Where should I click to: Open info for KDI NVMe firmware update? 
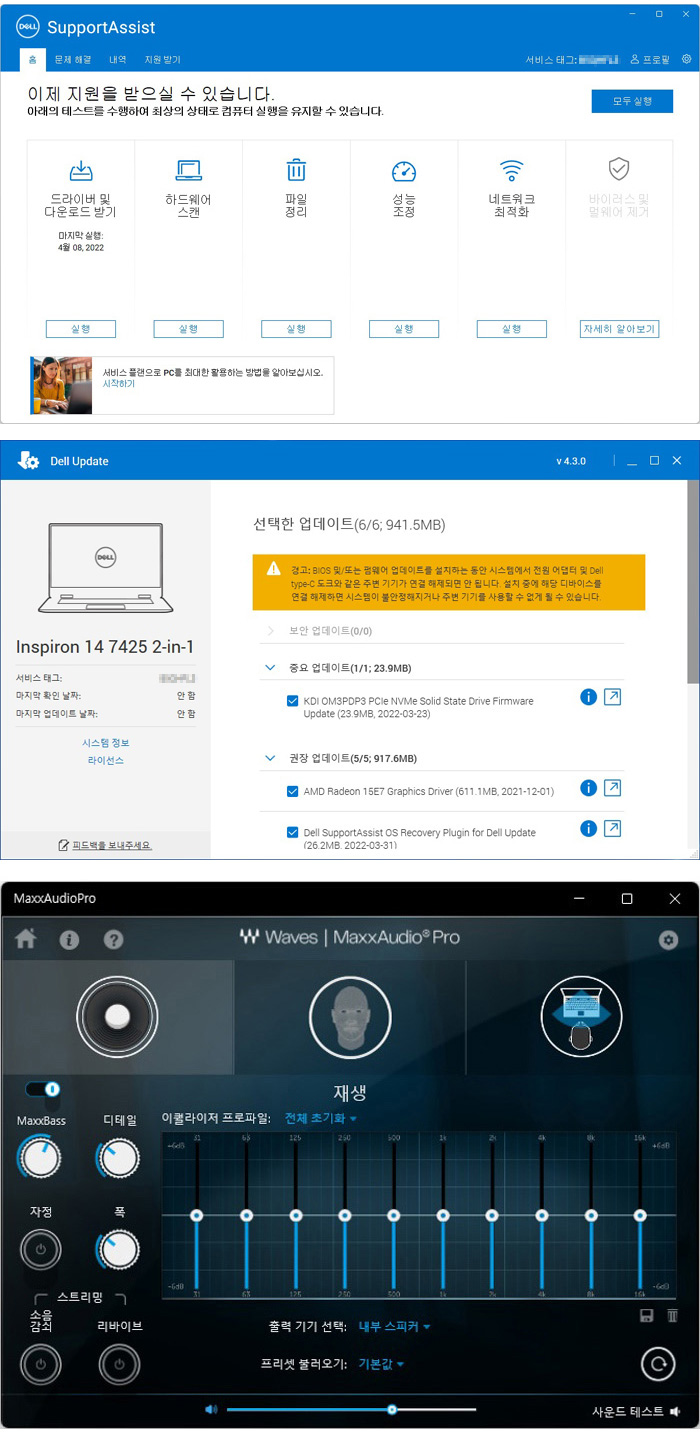588,697
